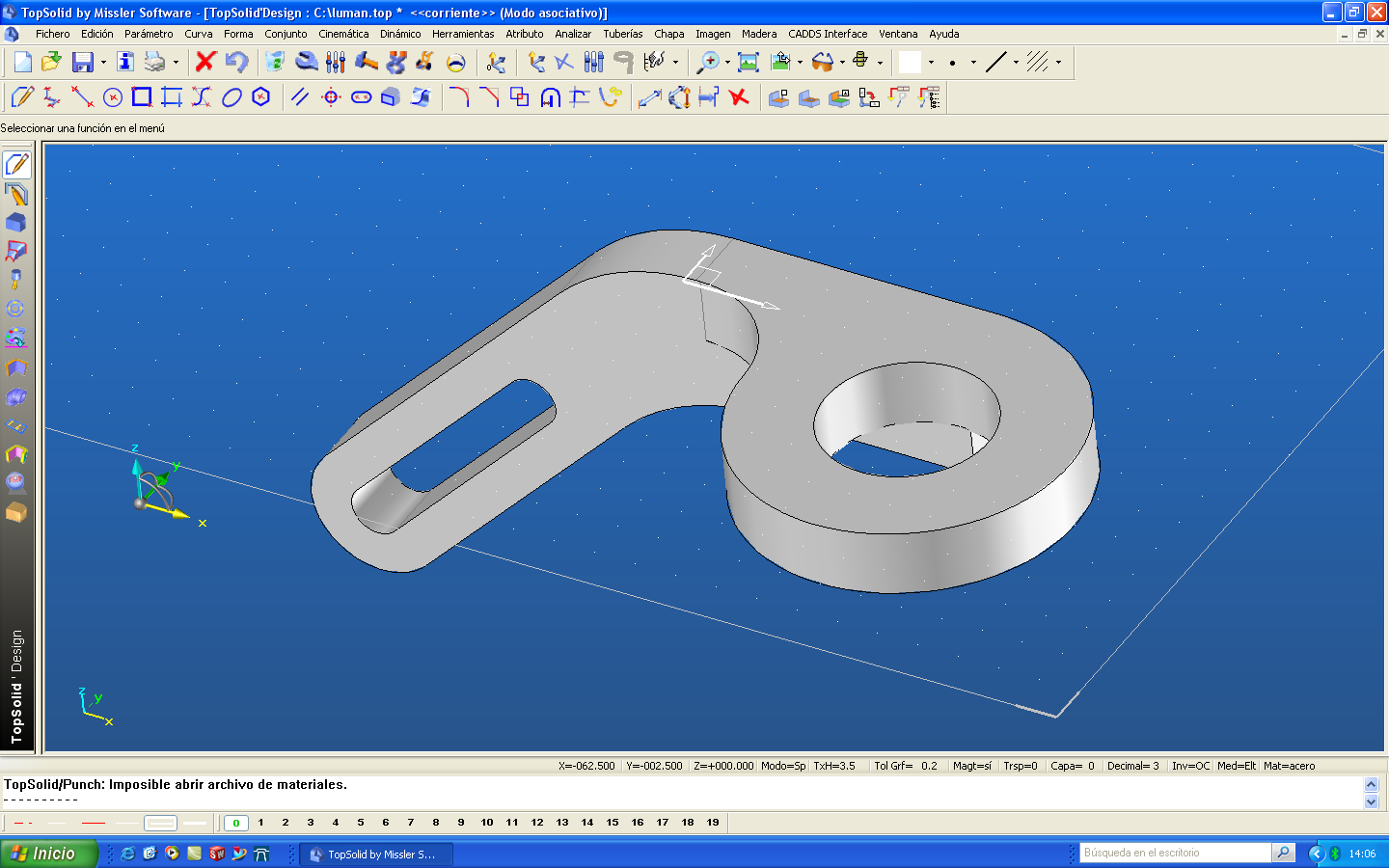
Task: Select the circle tool
Action: [x=113, y=97]
